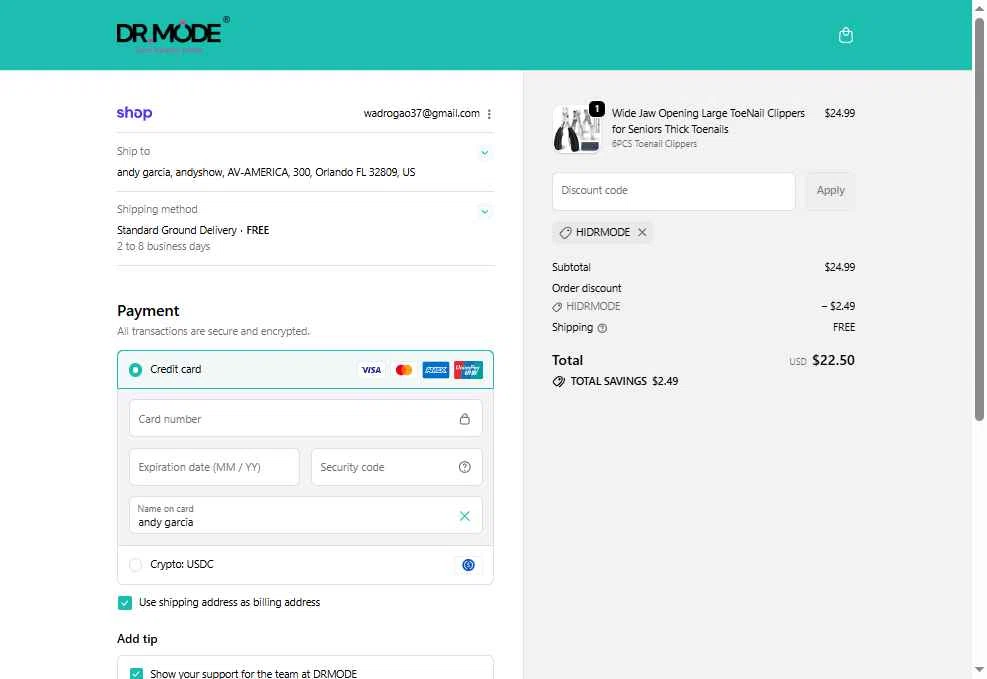Expand the Ship to address section
This screenshot has height=679, width=987.
(x=485, y=153)
